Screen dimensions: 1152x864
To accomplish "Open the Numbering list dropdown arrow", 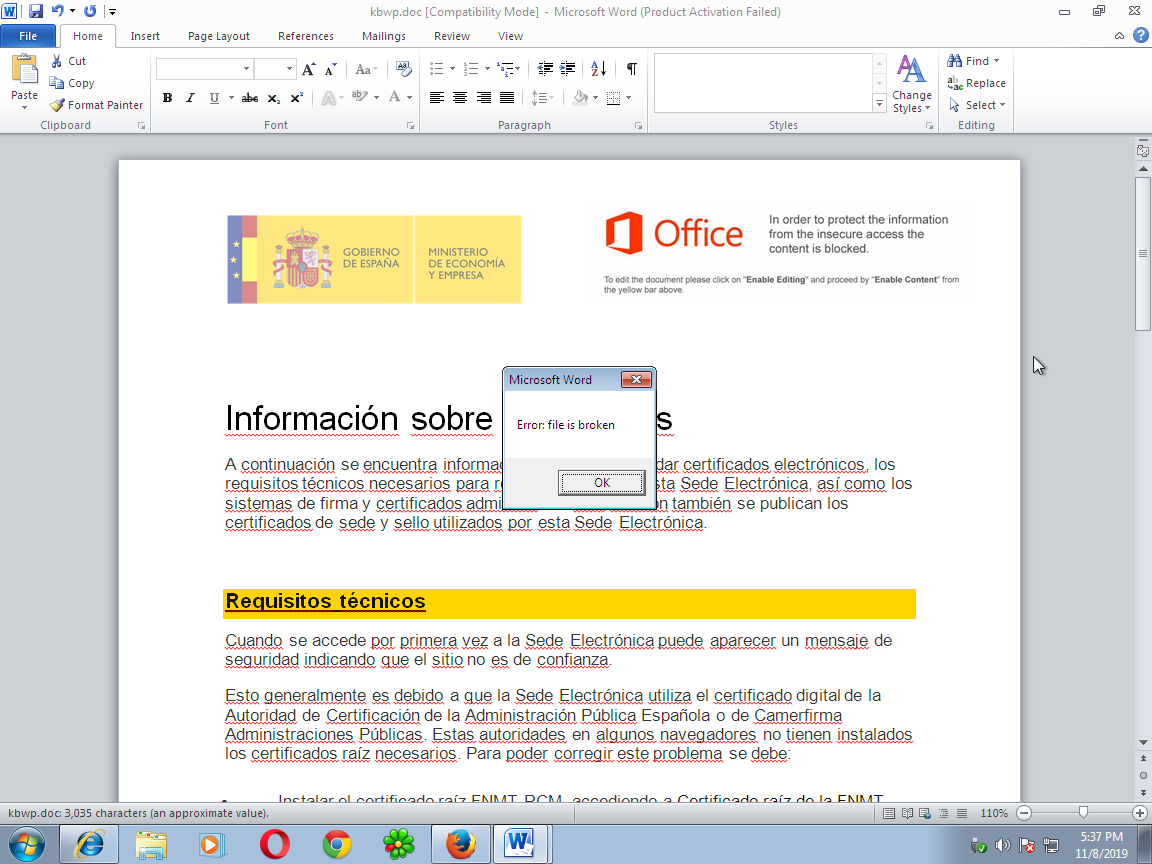I will 487,69.
